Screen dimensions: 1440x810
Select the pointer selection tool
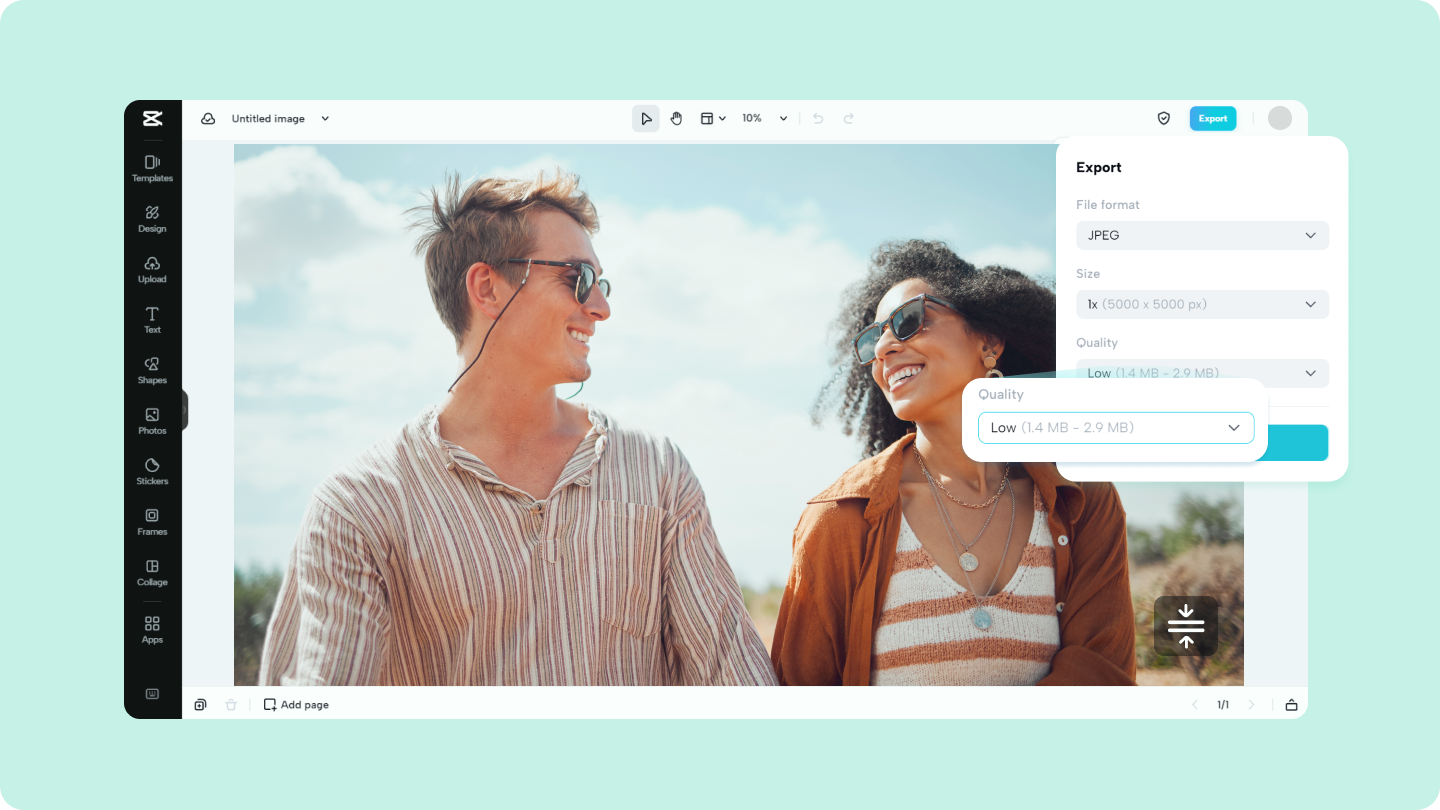[646, 118]
